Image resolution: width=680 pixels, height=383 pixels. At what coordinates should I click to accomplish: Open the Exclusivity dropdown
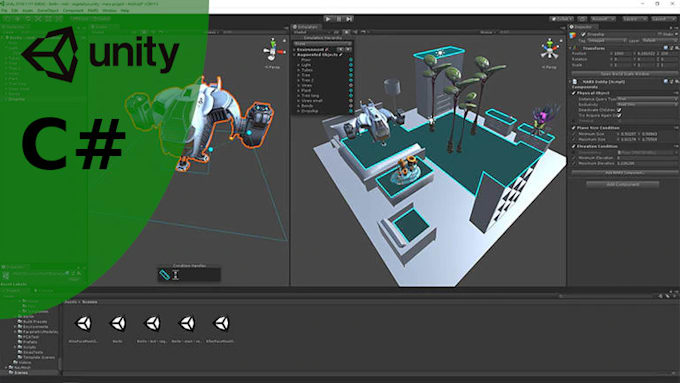click(647, 105)
